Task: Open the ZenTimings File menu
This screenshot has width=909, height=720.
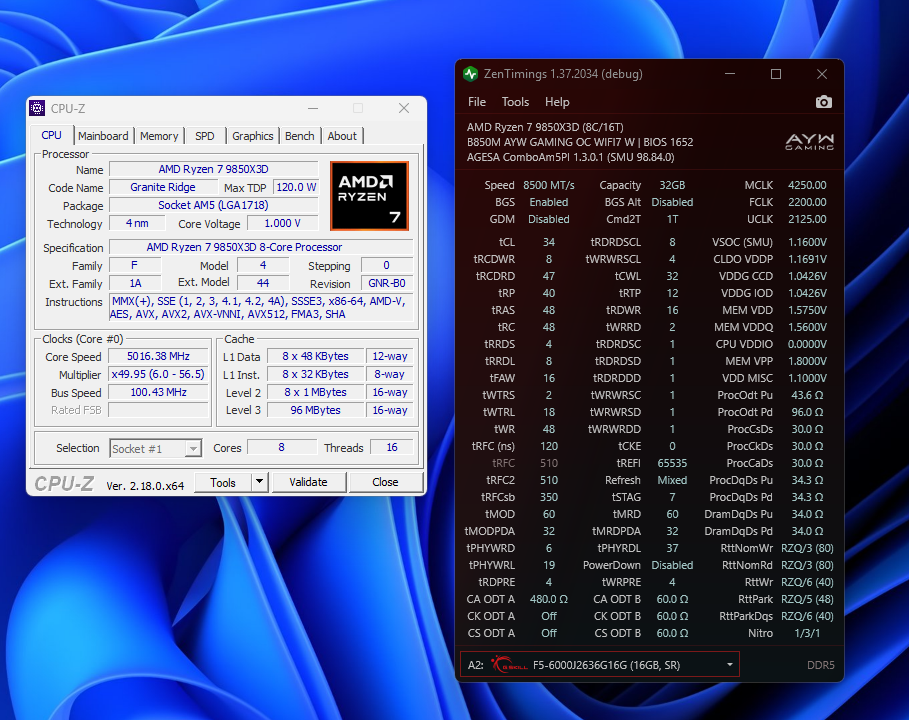Action: pyautogui.click(x=477, y=102)
